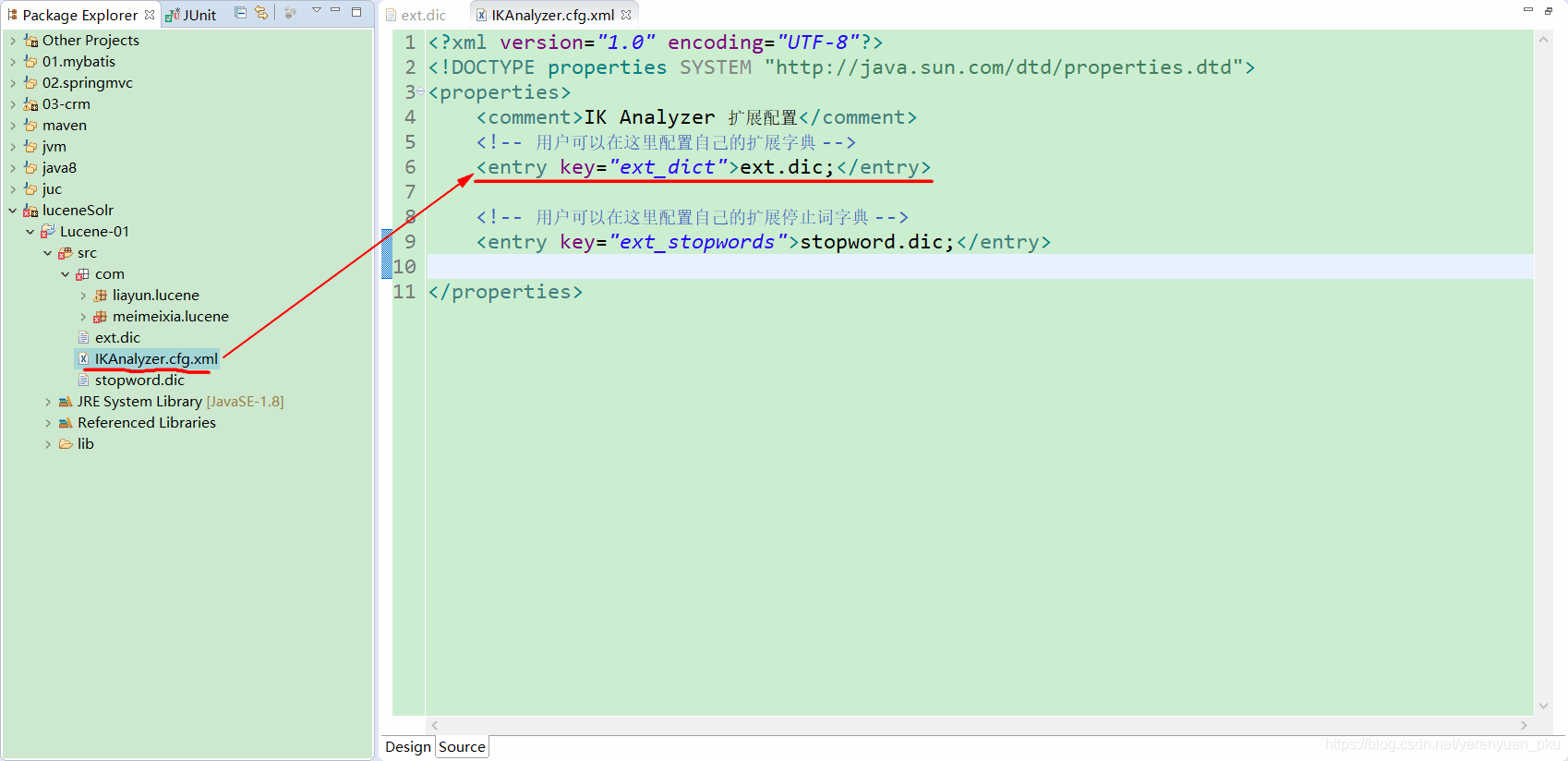Collapse the luceneSolr project

pos(13,211)
